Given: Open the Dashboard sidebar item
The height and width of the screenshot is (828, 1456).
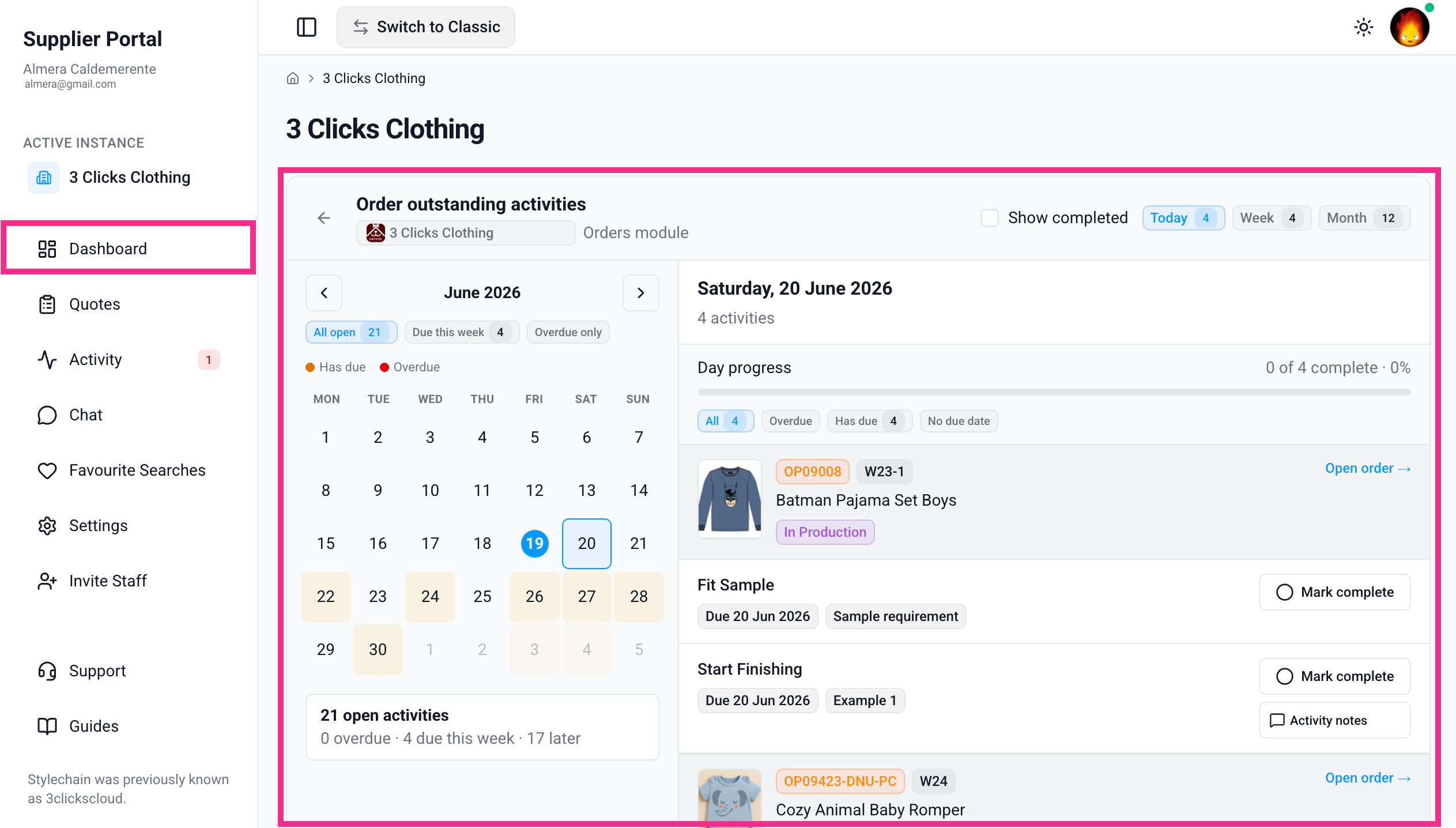Looking at the screenshot, I should pyautogui.click(x=128, y=249).
